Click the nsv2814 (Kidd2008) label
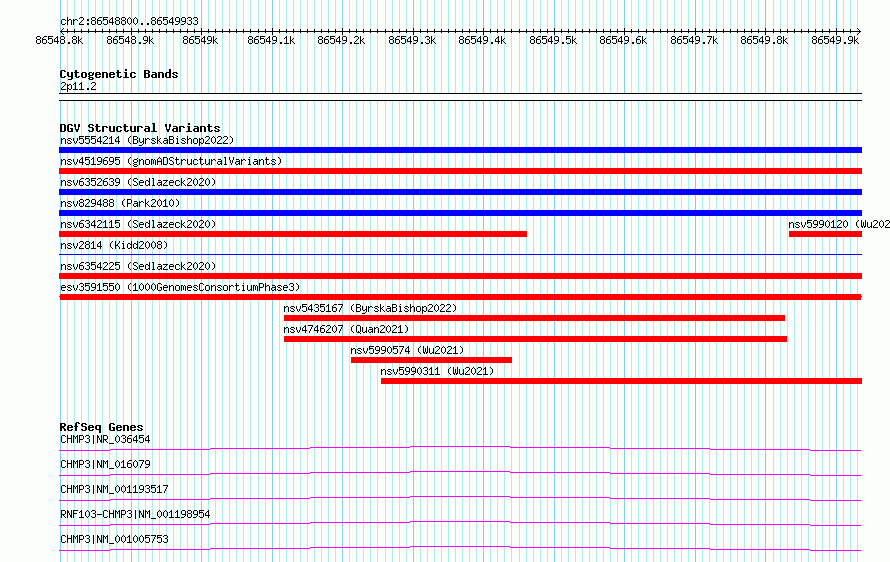The width and height of the screenshot is (890, 562). 114,245
